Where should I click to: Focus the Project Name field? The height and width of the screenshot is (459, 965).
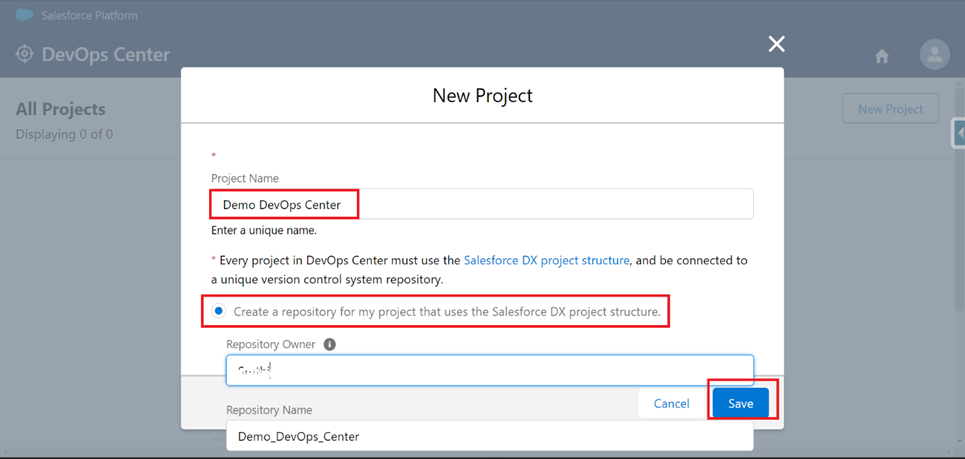[482, 204]
